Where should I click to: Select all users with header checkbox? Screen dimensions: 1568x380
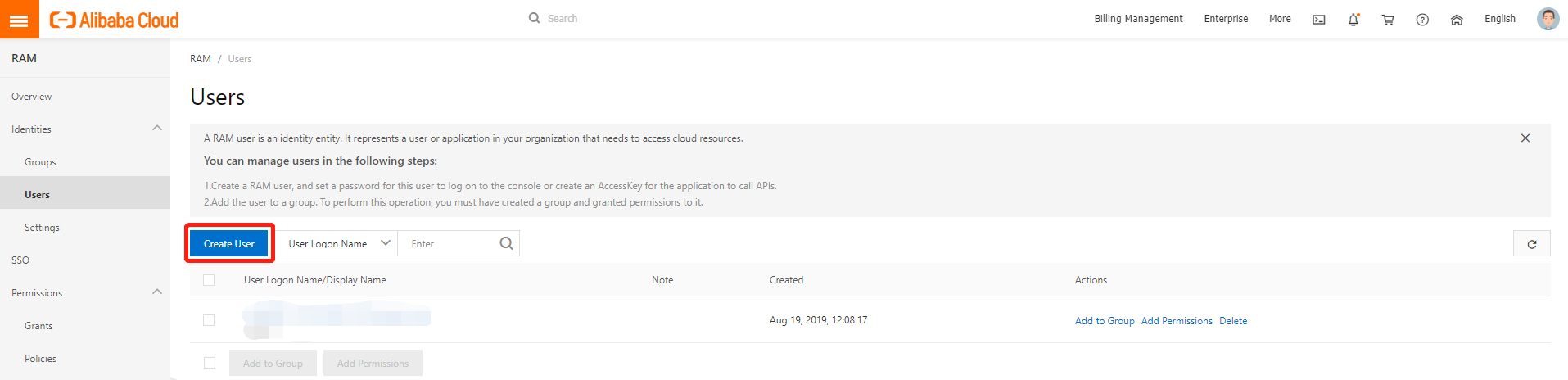209,280
